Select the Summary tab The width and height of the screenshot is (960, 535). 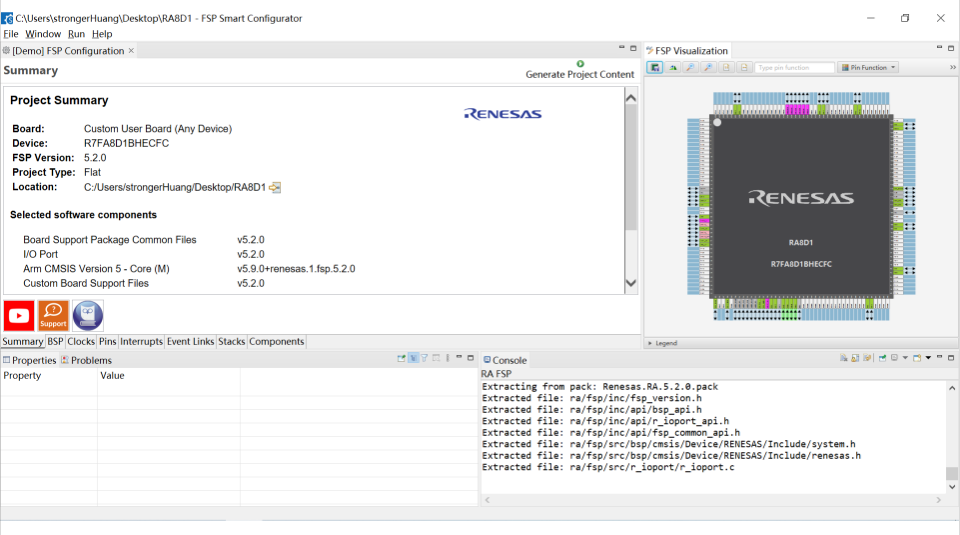(23, 342)
